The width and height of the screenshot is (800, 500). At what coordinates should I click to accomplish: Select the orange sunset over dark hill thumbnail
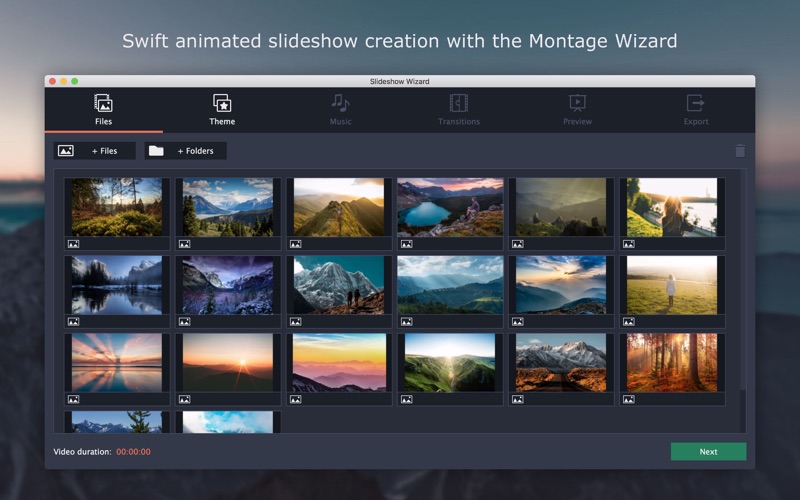228,362
